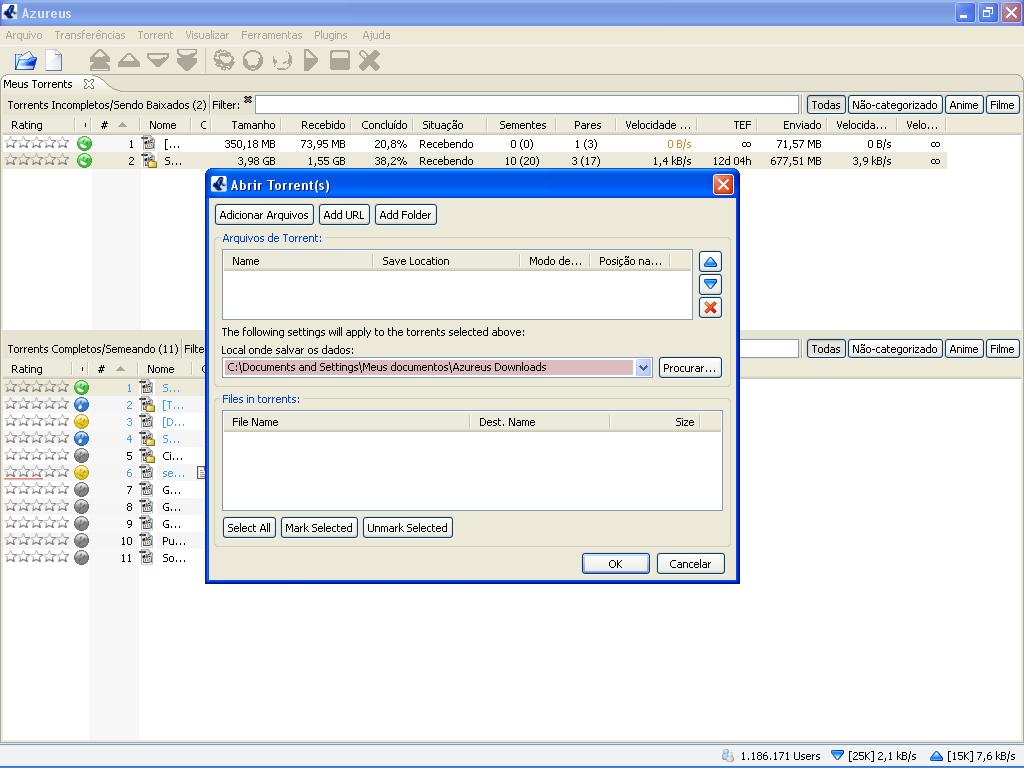
Task: Click top-panel Anime category button
Action: [963, 104]
